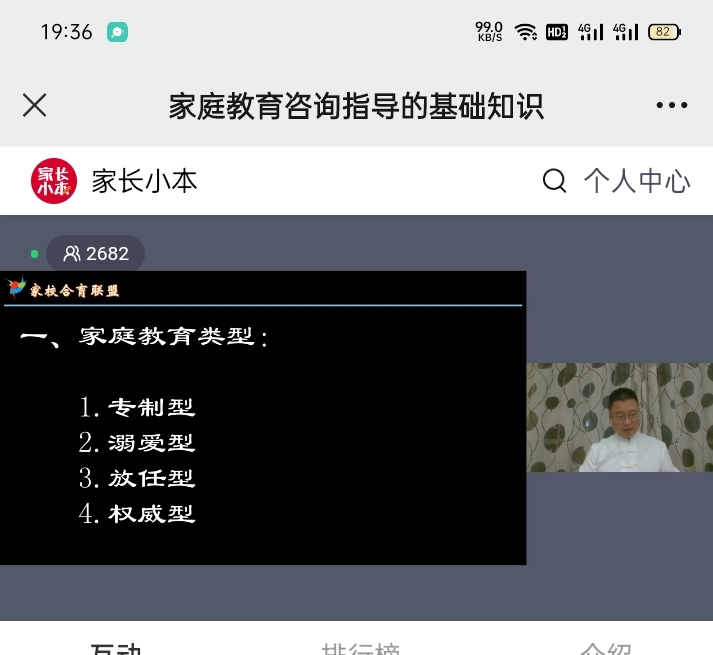Go to 个人中心 personal center

(x=637, y=181)
